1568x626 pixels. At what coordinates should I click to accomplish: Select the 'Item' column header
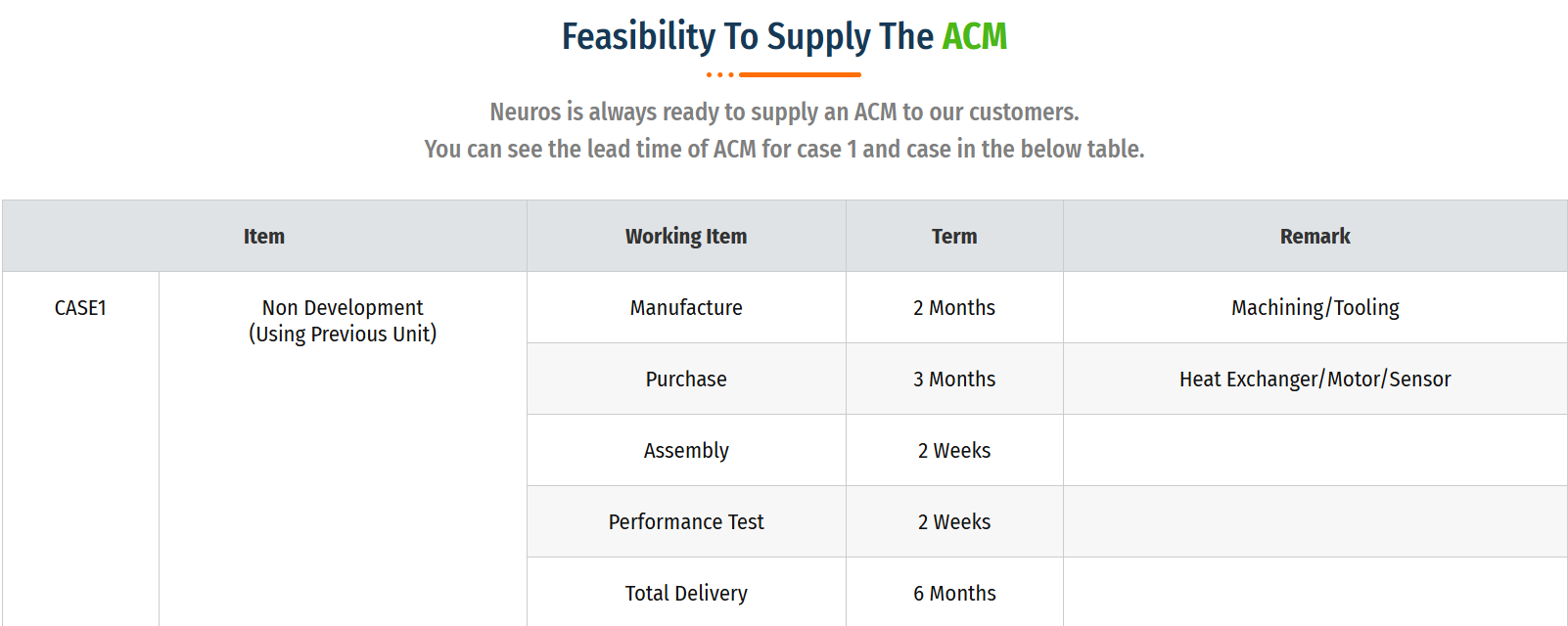[x=264, y=236]
